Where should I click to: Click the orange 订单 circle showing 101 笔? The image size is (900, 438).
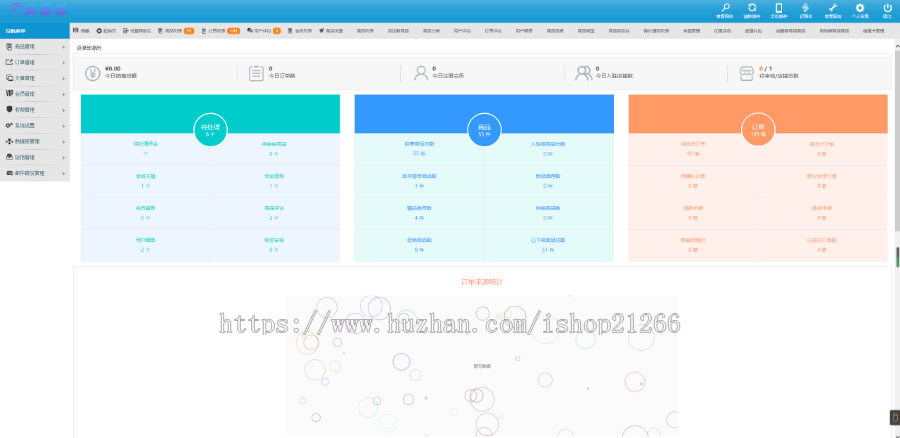pos(758,129)
